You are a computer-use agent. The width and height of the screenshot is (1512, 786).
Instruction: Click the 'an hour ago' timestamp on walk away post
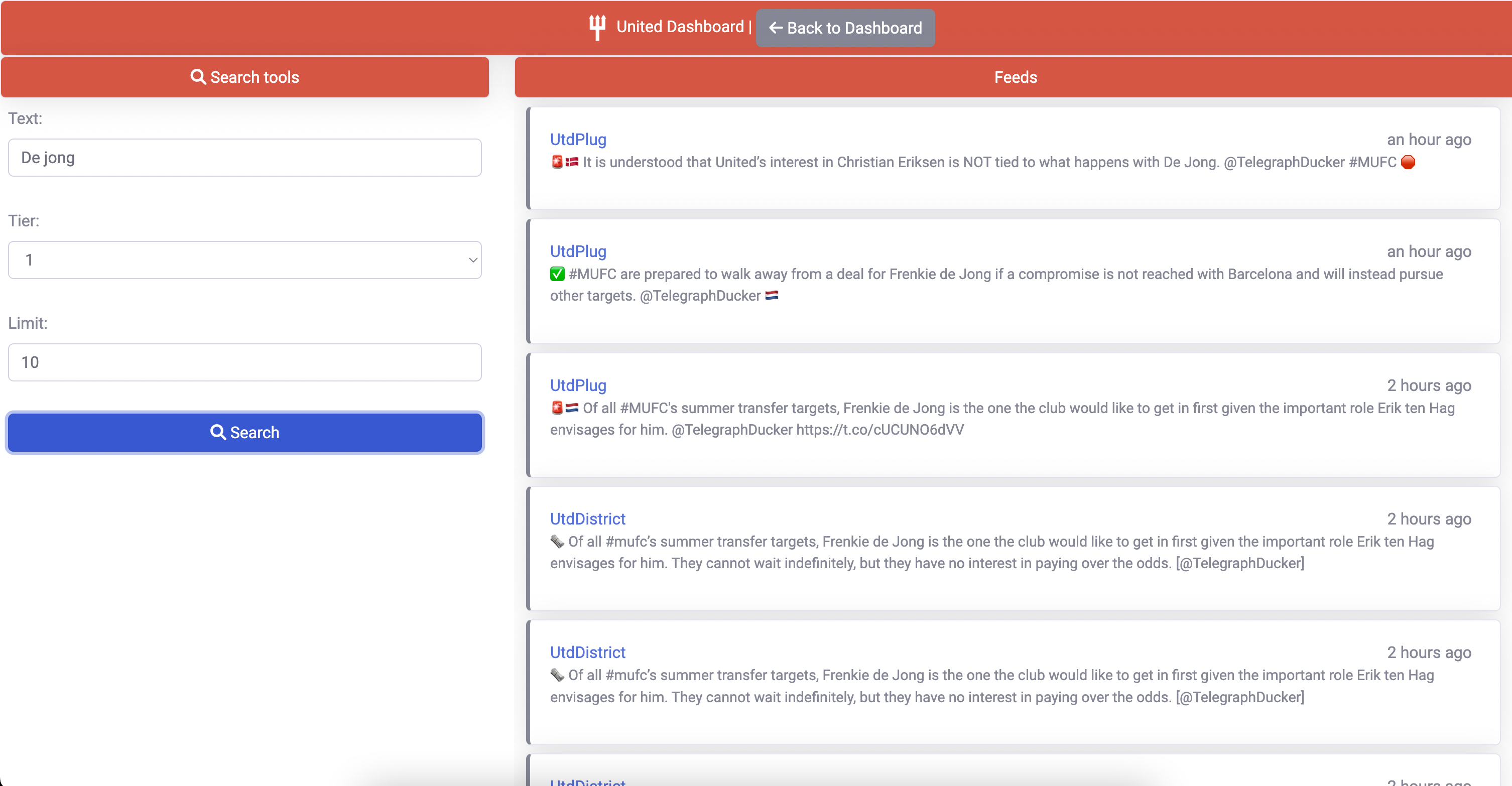tap(1429, 251)
